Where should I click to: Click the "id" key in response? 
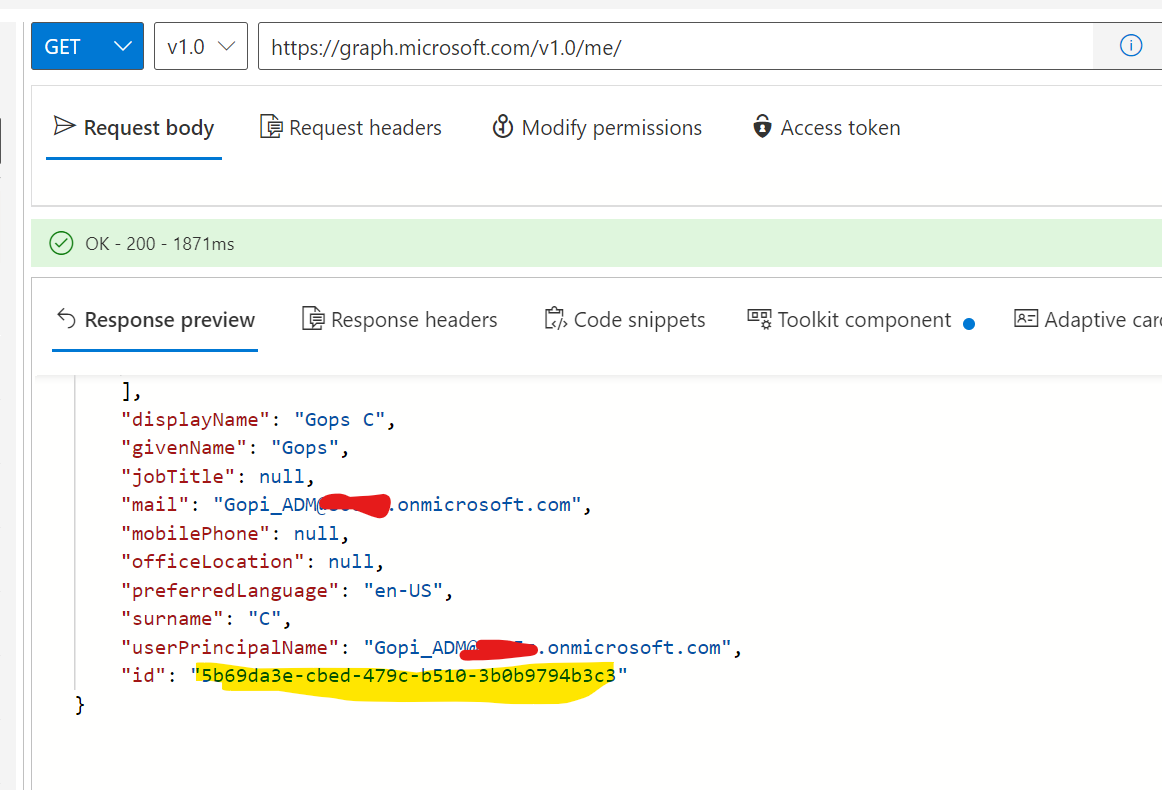(x=144, y=676)
